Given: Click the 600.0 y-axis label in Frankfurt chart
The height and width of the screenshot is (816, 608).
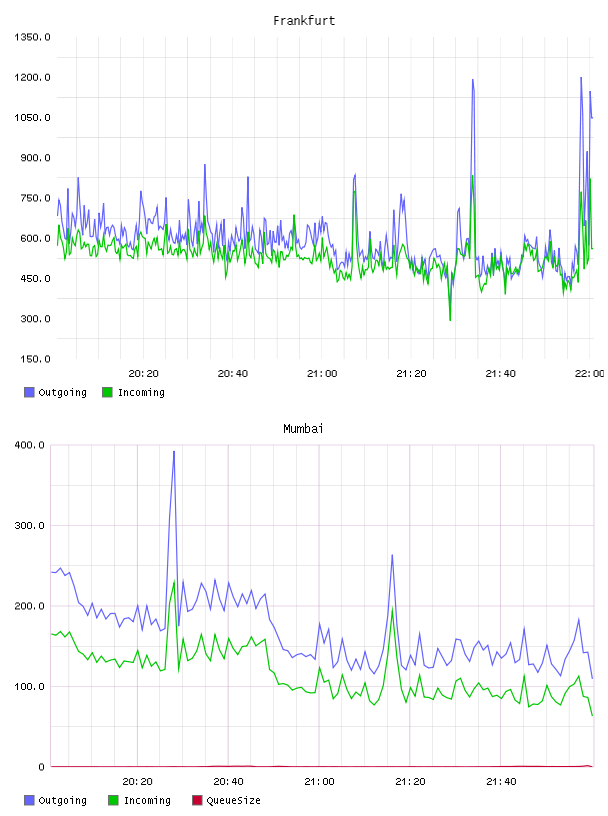Looking at the screenshot, I should tap(35, 238).
